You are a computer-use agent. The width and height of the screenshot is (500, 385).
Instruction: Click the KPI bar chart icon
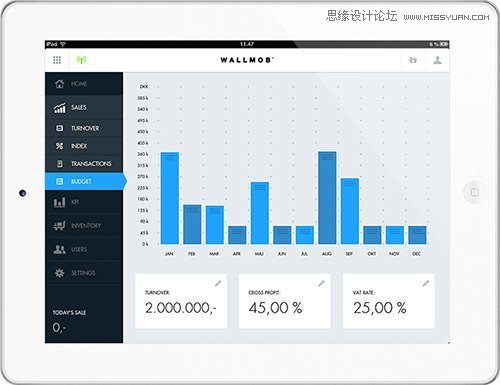click(x=59, y=202)
